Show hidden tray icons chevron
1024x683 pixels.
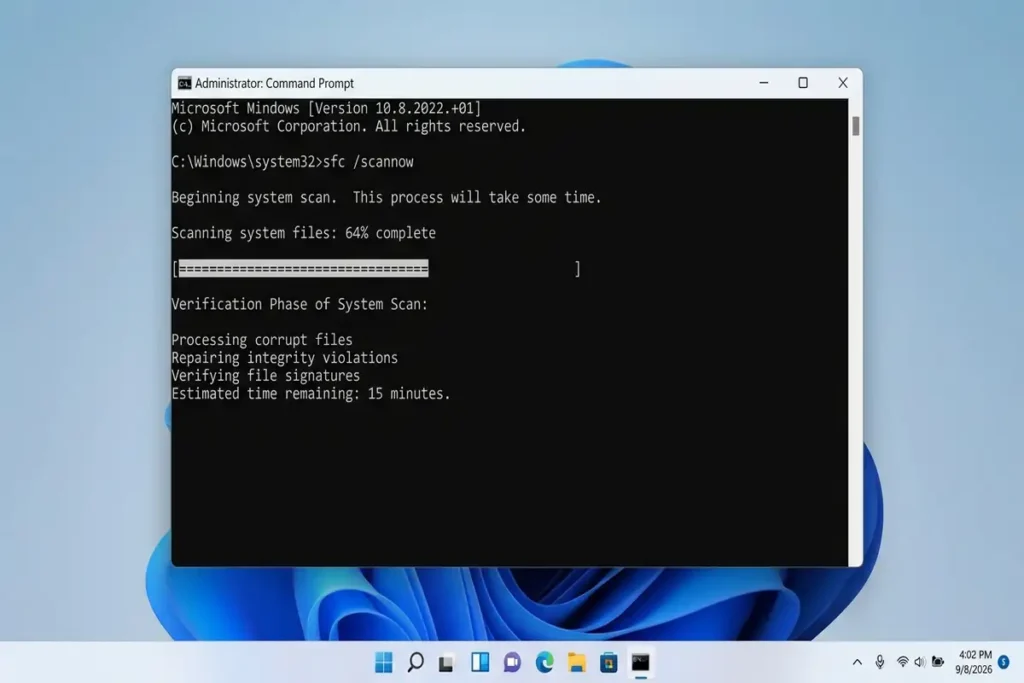[857, 662]
